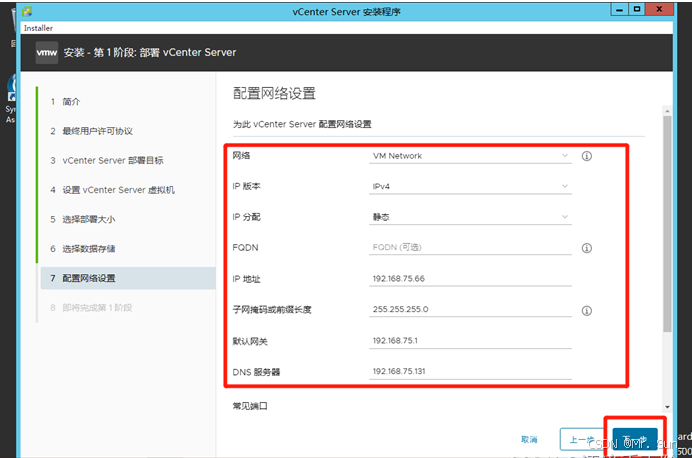Click the IP 地址 label

pos(246,279)
